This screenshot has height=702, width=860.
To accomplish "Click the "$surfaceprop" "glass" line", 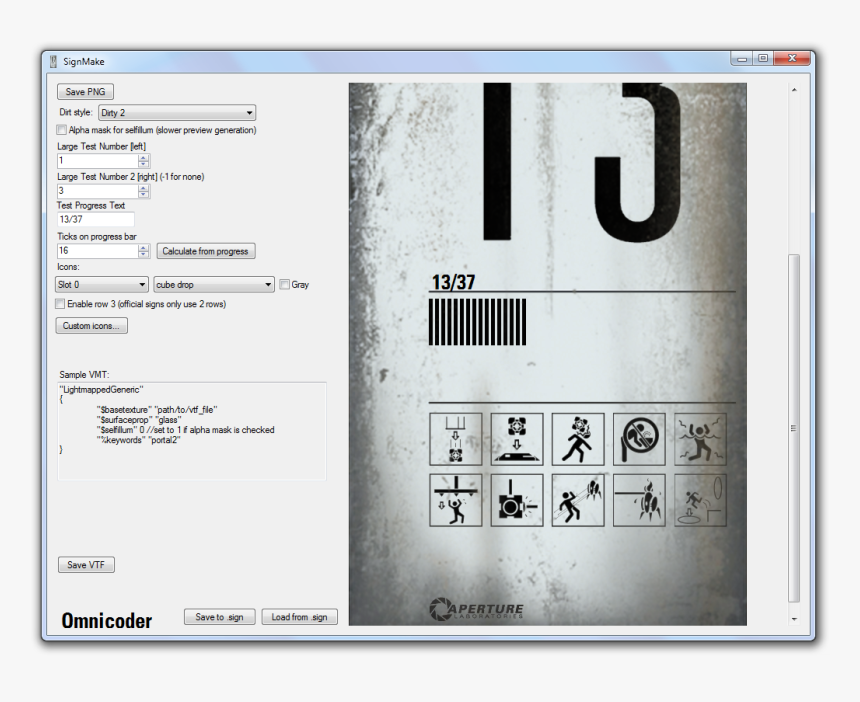I will click(139, 420).
